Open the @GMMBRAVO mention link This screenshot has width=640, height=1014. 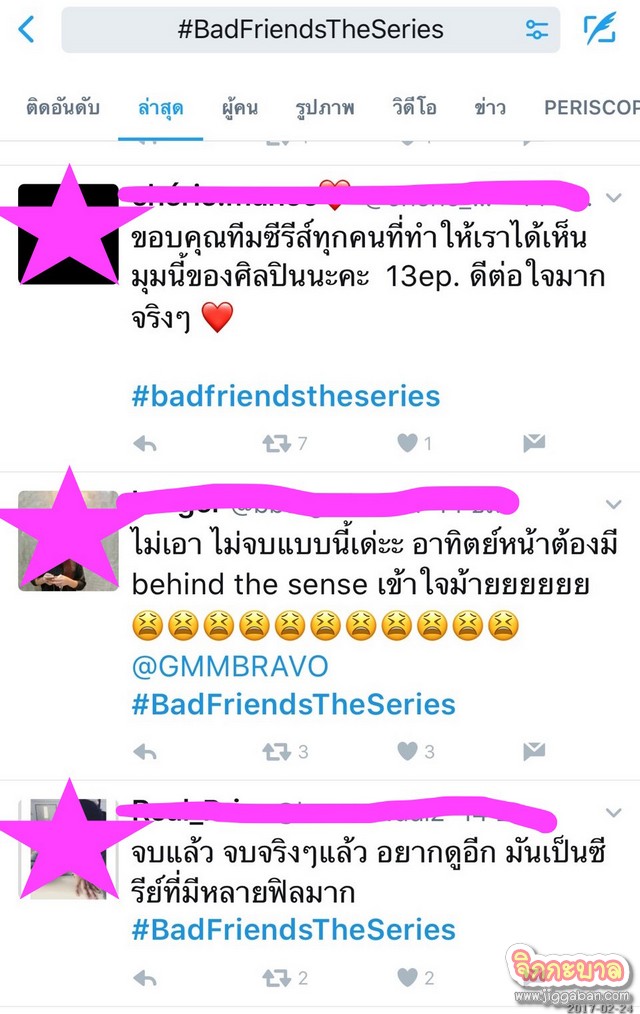click(230, 666)
